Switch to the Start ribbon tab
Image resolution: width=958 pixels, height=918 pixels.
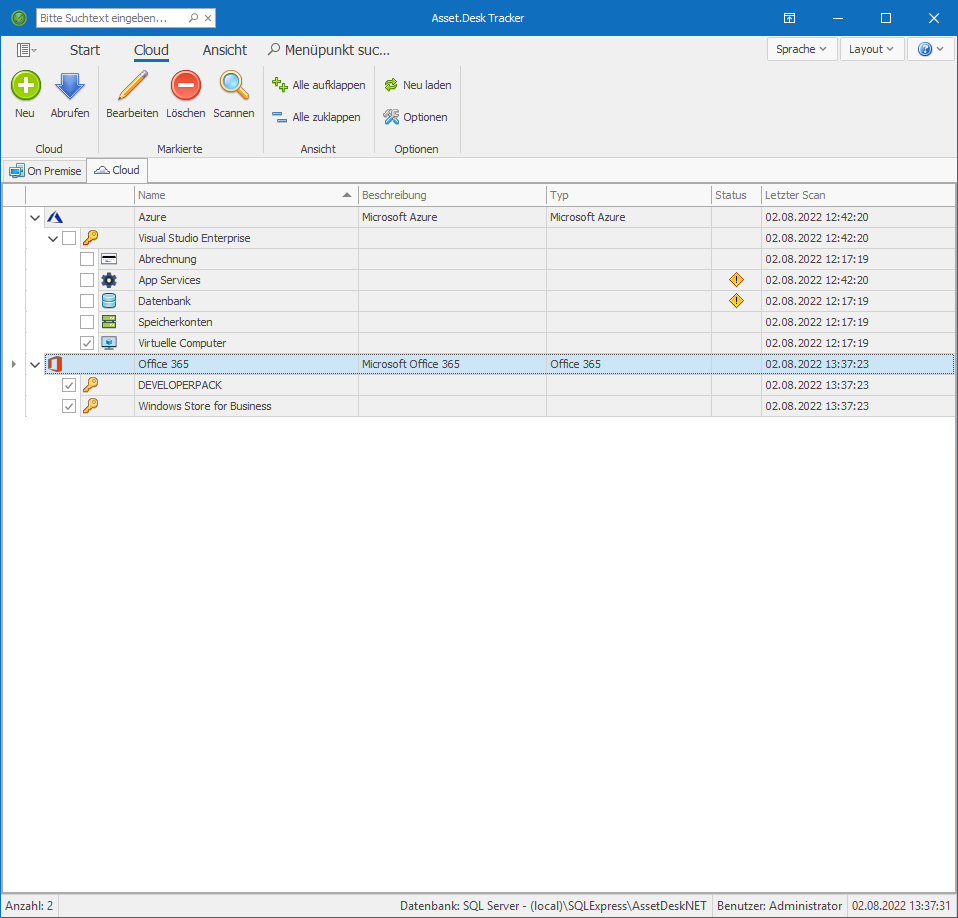85,50
